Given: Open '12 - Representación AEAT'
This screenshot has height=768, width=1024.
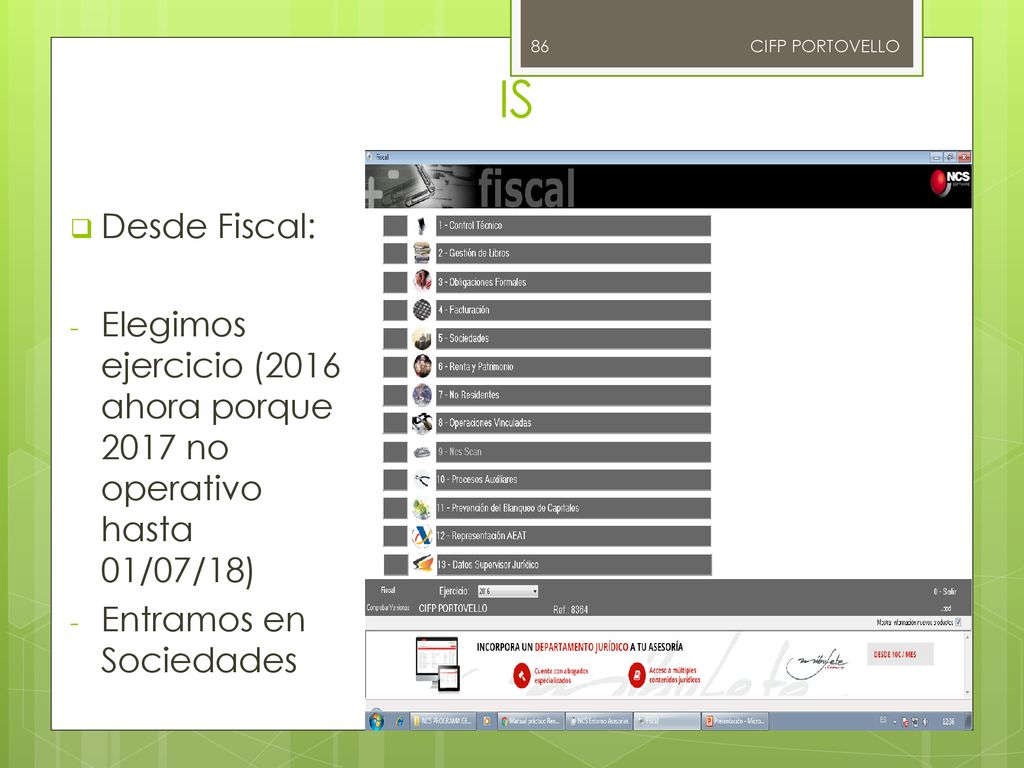Looking at the screenshot, I should [x=573, y=536].
